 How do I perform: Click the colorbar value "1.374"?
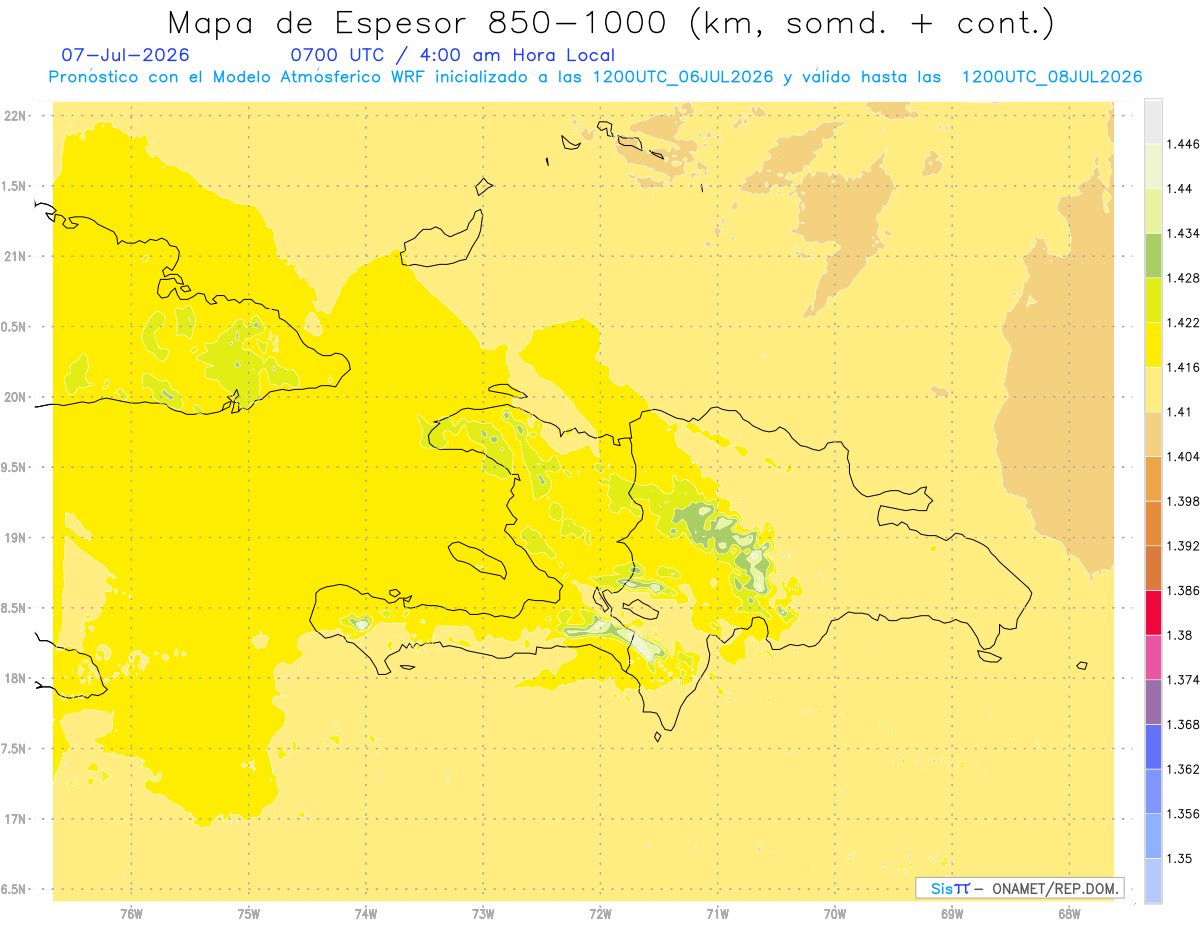pyautogui.click(x=1184, y=680)
